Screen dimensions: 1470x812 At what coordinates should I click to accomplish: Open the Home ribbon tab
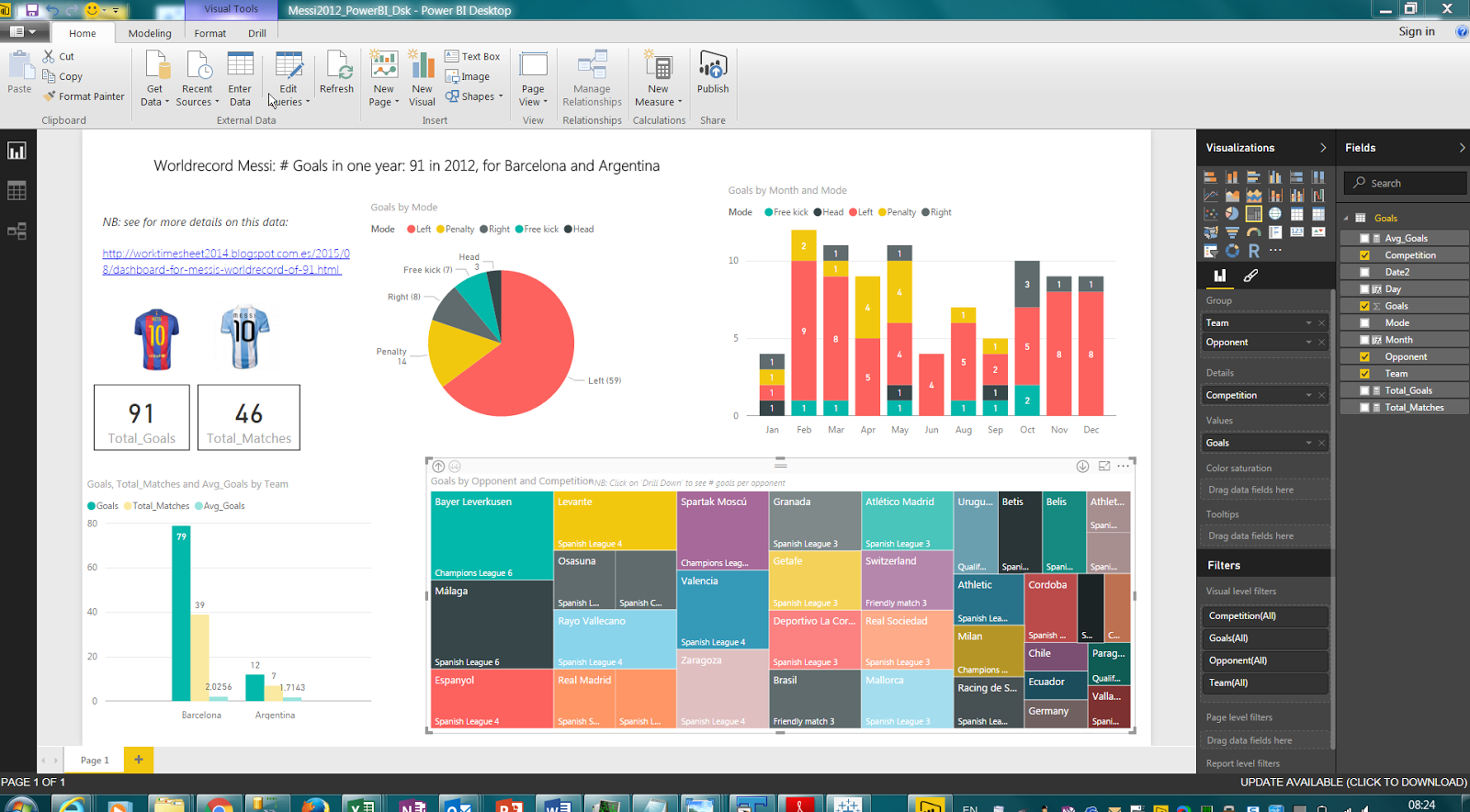tap(82, 33)
